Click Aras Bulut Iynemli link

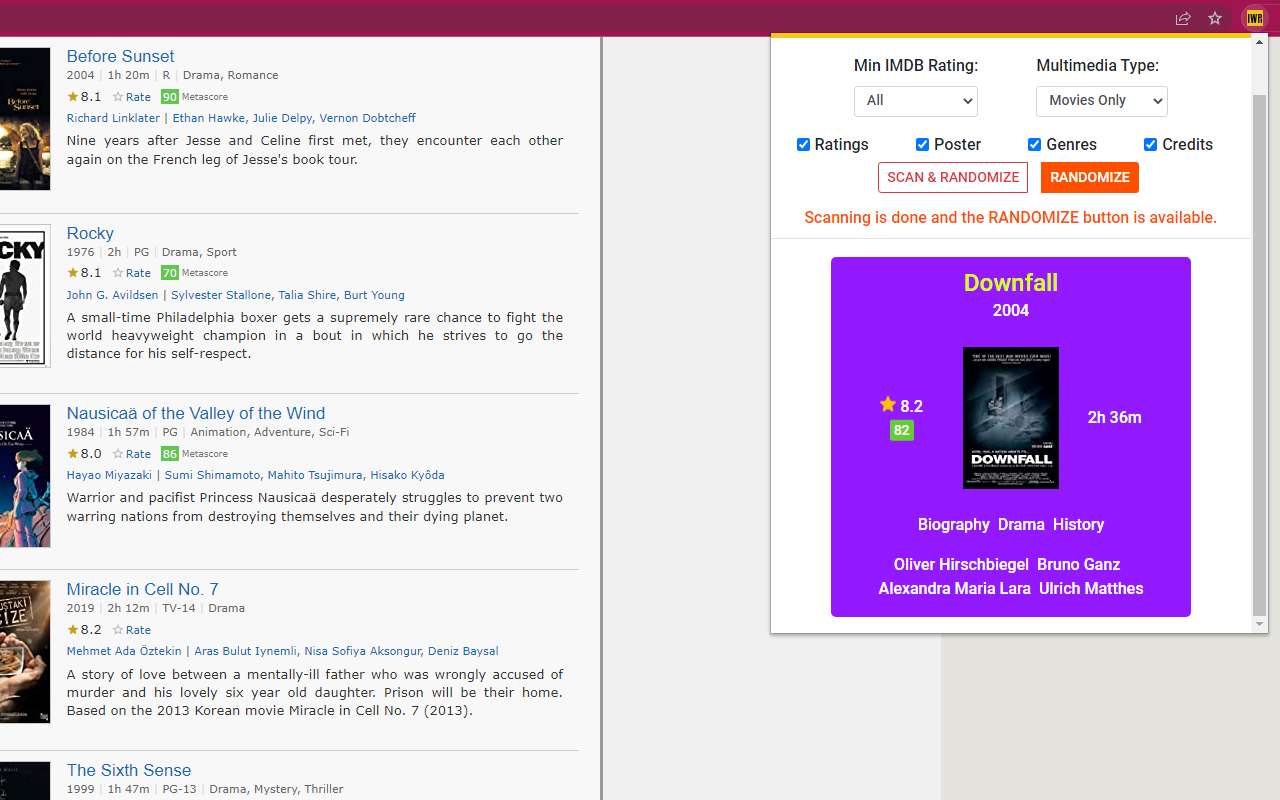click(x=245, y=651)
